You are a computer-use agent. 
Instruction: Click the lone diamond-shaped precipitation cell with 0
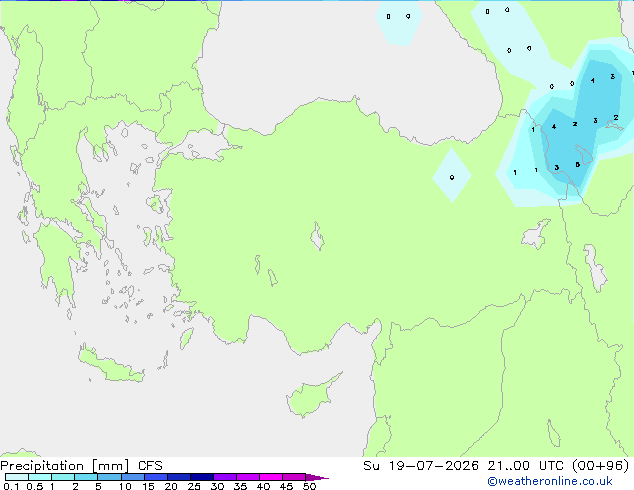pyautogui.click(x=452, y=175)
